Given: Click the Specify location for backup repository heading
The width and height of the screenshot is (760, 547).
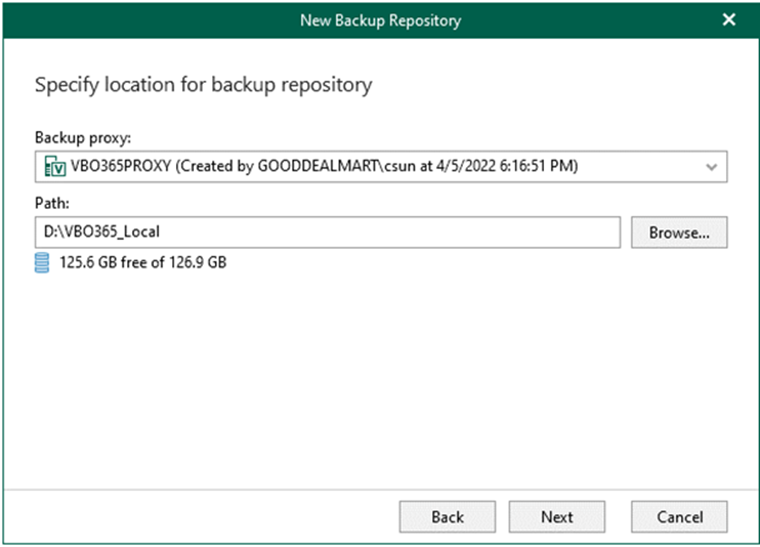Looking at the screenshot, I should pyautogui.click(x=203, y=85).
